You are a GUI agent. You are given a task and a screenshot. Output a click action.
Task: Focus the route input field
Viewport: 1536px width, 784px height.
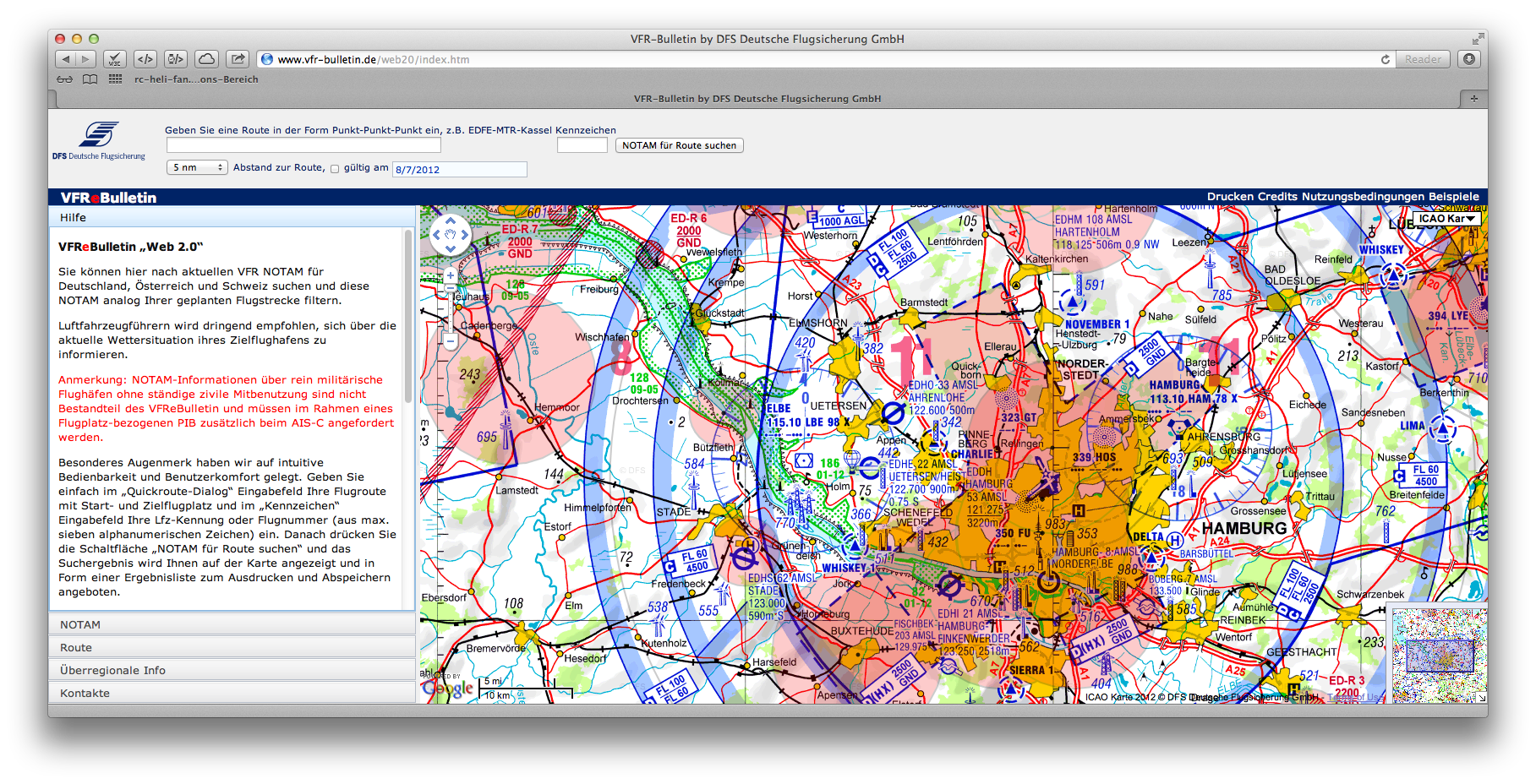[x=303, y=145]
